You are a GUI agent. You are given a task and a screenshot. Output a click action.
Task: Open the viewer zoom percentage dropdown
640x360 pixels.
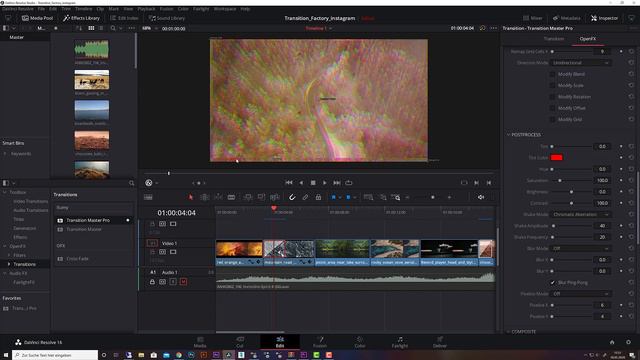coord(149,28)
